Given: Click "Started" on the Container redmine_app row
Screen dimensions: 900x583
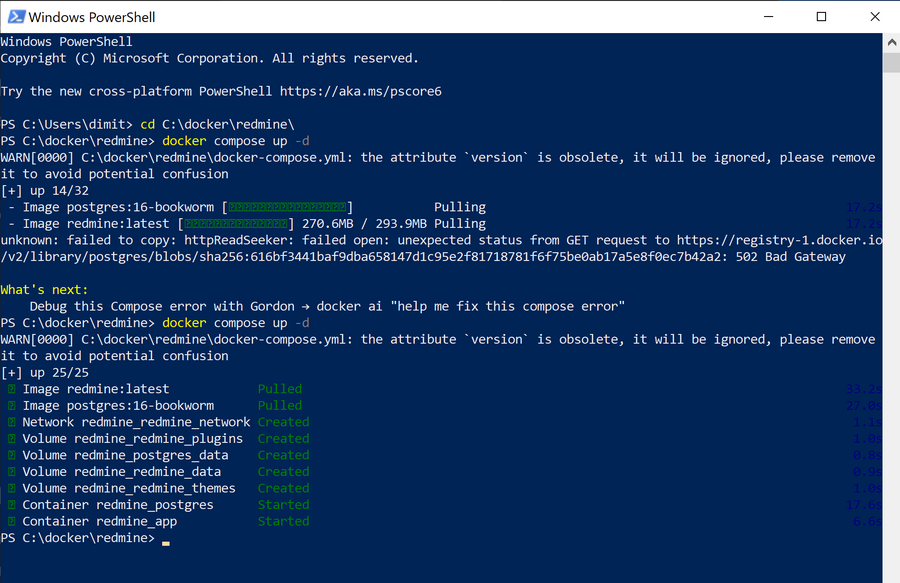Looking at the screenshot, I should (x=284, y=522).
